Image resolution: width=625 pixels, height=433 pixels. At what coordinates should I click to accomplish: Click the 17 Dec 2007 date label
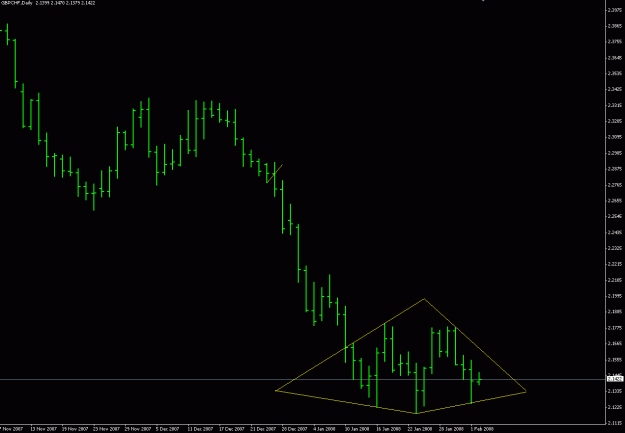click(232, 429)
